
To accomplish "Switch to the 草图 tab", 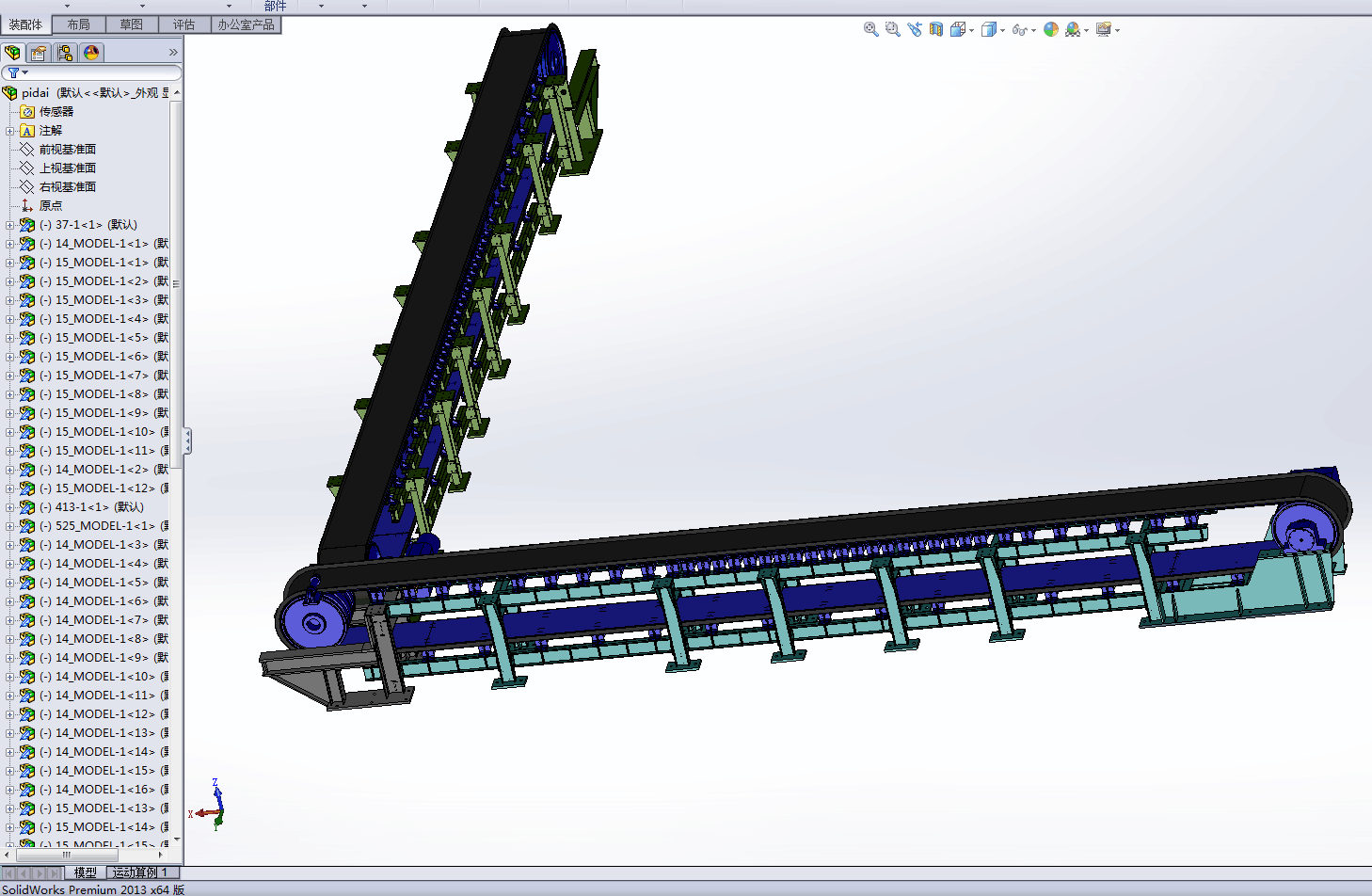I will 132,24.
